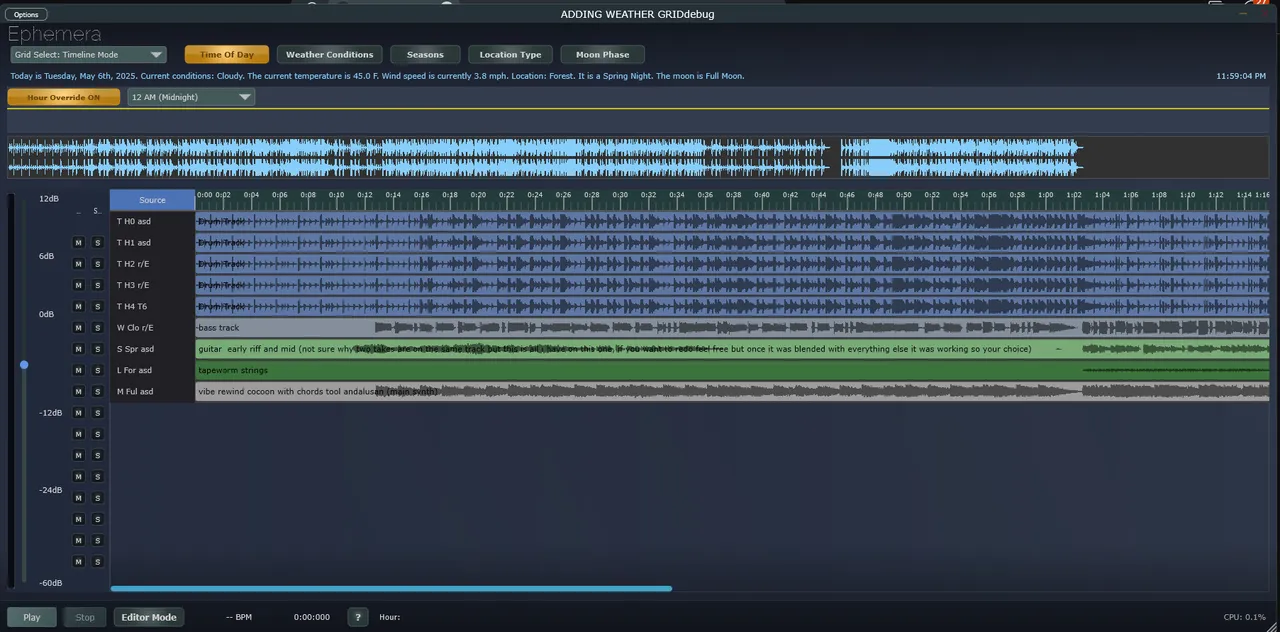The height and width of the screenshot is (632, 1280).
Task: Solo the track beside T H4 T6
Action: tap(97, 307)
